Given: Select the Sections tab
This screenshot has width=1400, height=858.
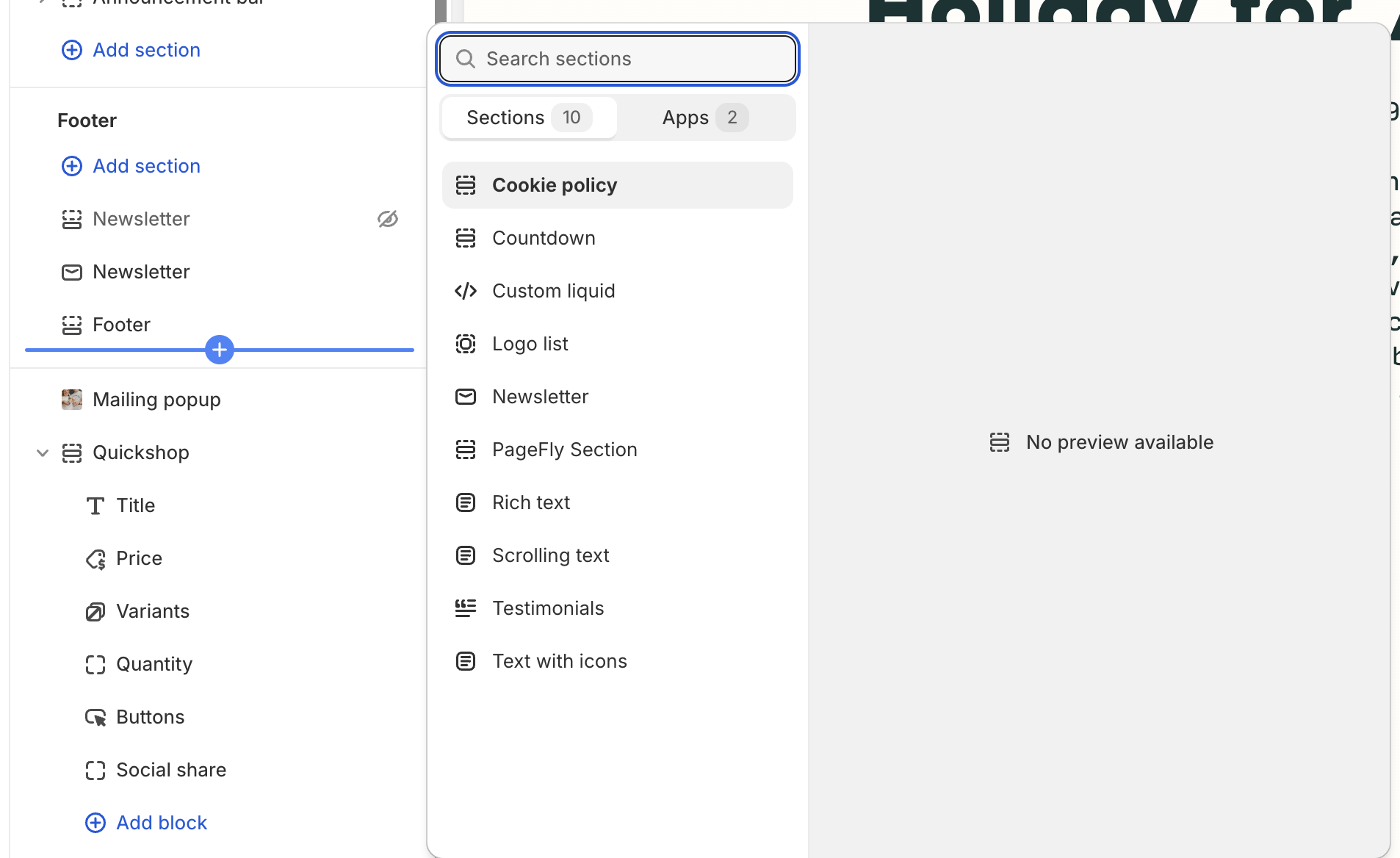Looking at the screenshot, I should [528, 118].
